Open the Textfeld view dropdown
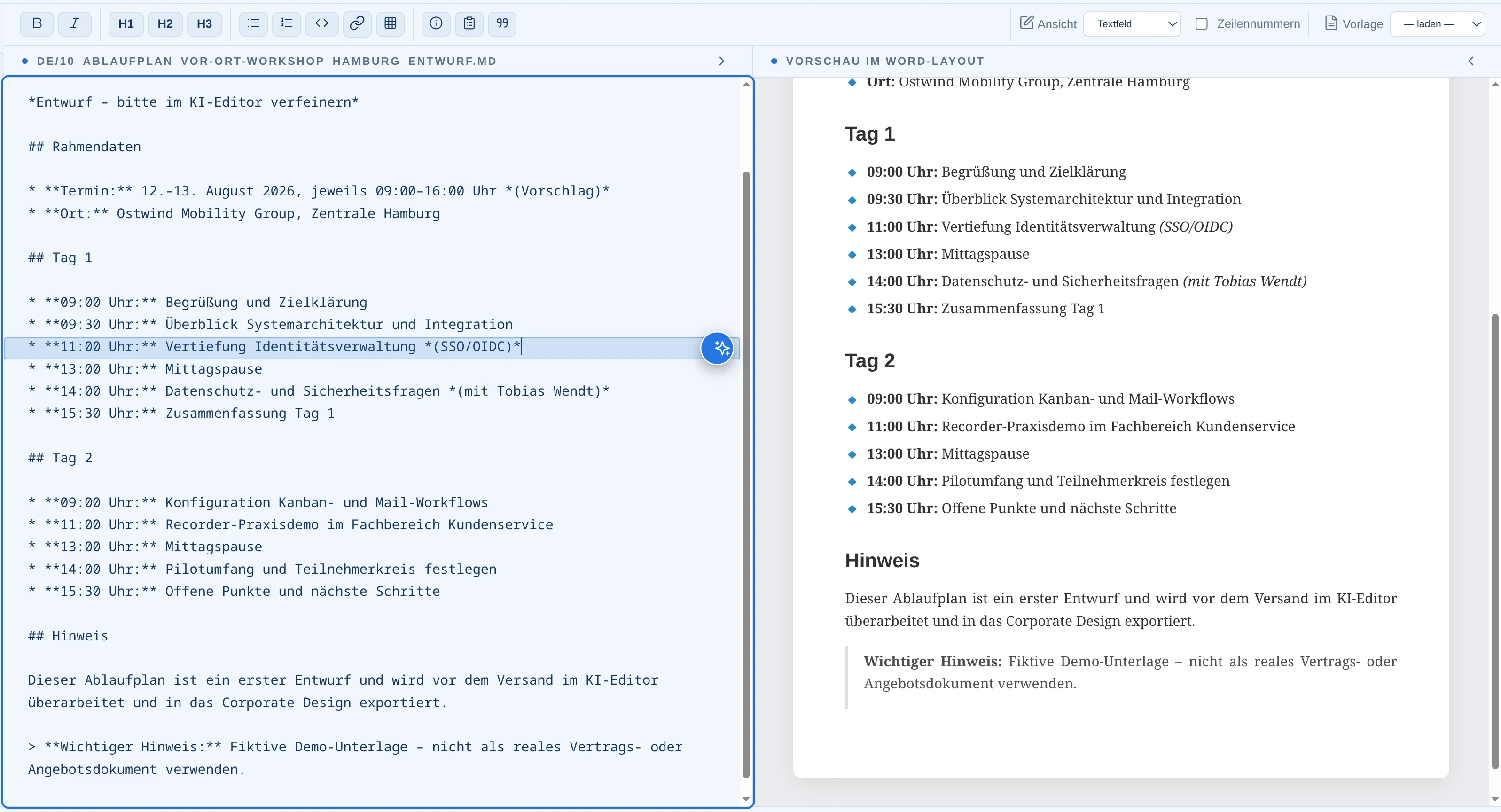 tap(1132, 24)
